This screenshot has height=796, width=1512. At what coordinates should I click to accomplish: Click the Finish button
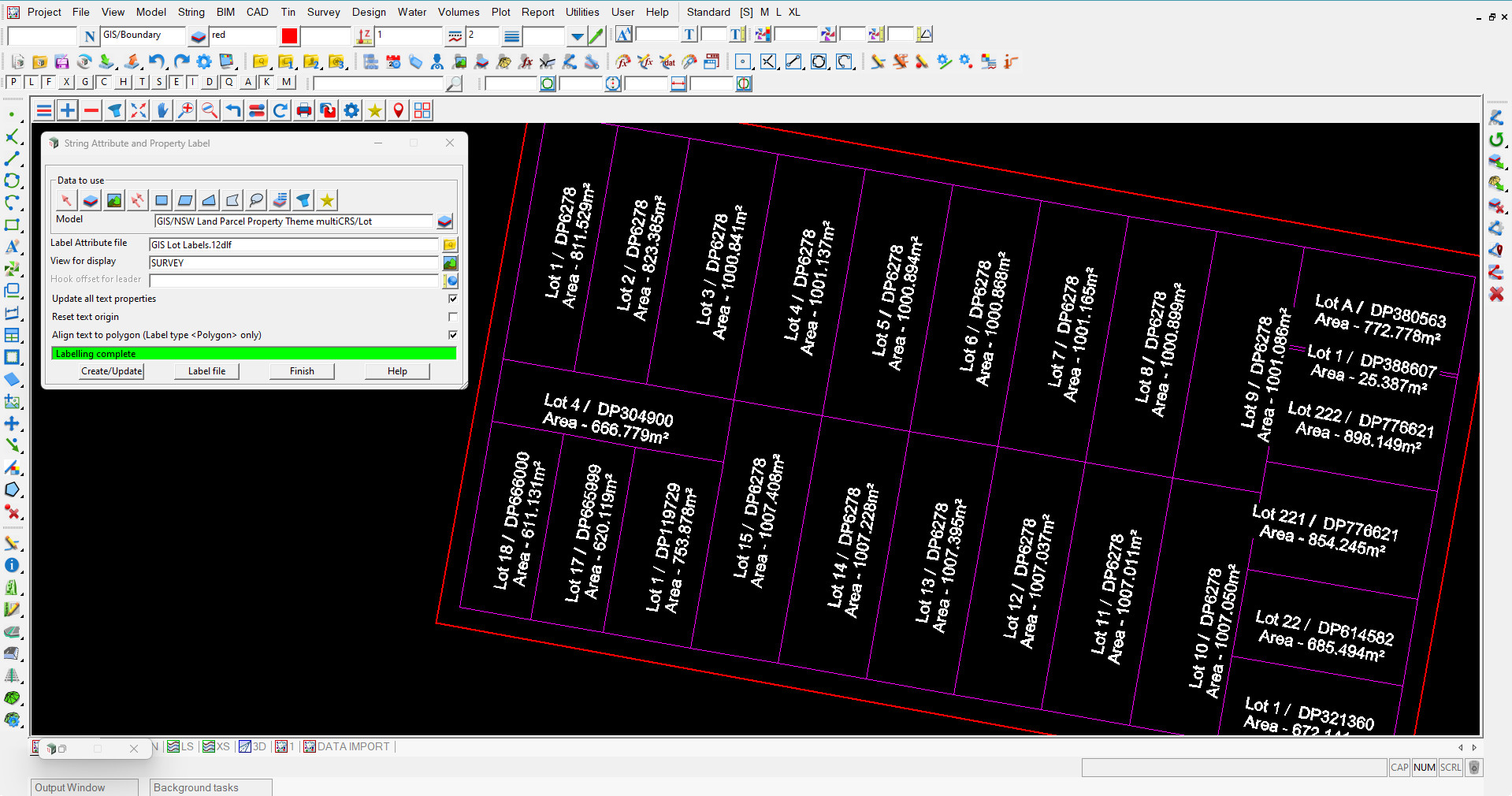(302, 371)
